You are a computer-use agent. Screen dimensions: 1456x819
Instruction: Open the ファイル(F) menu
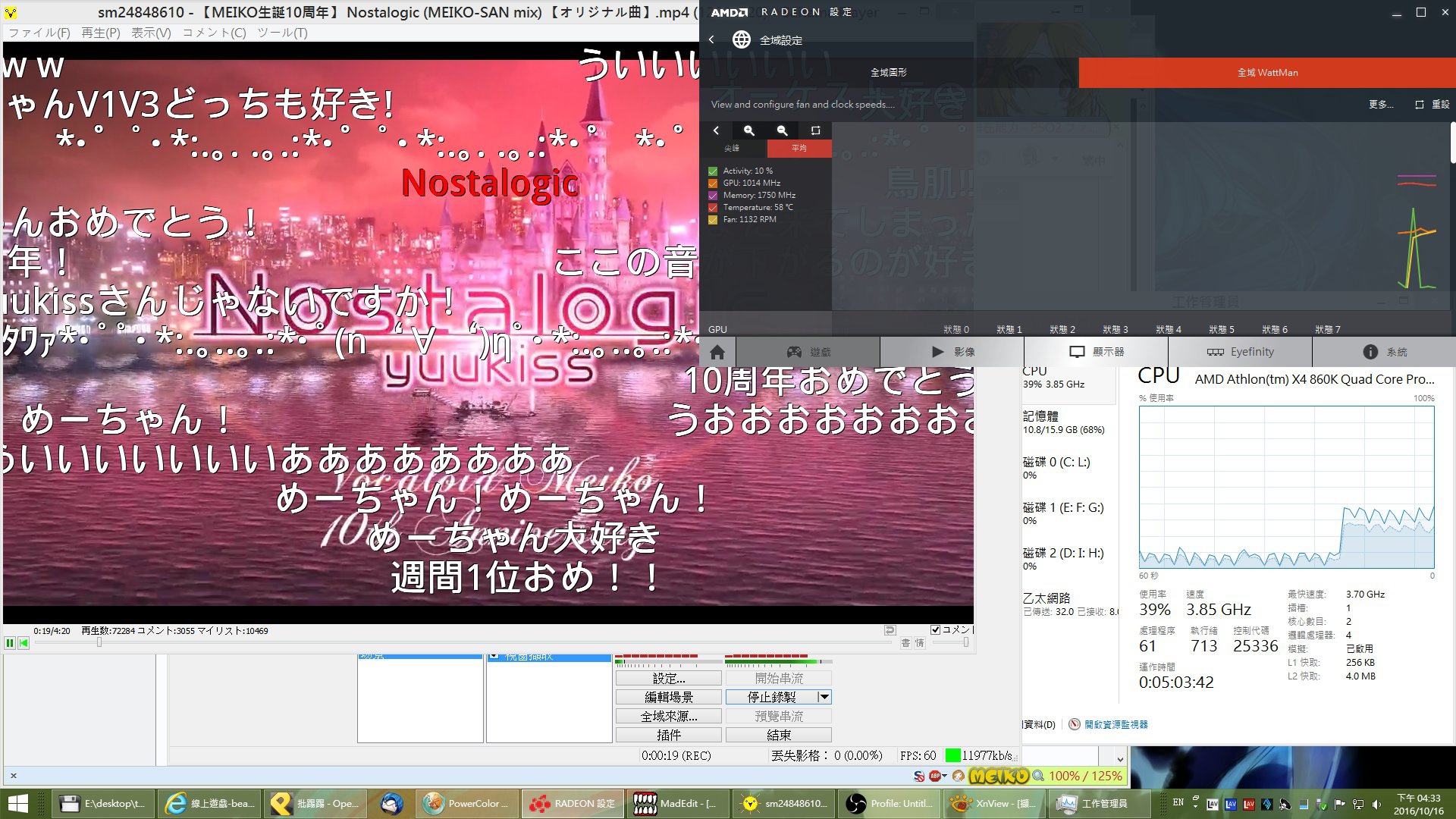(x=39, y=33)
